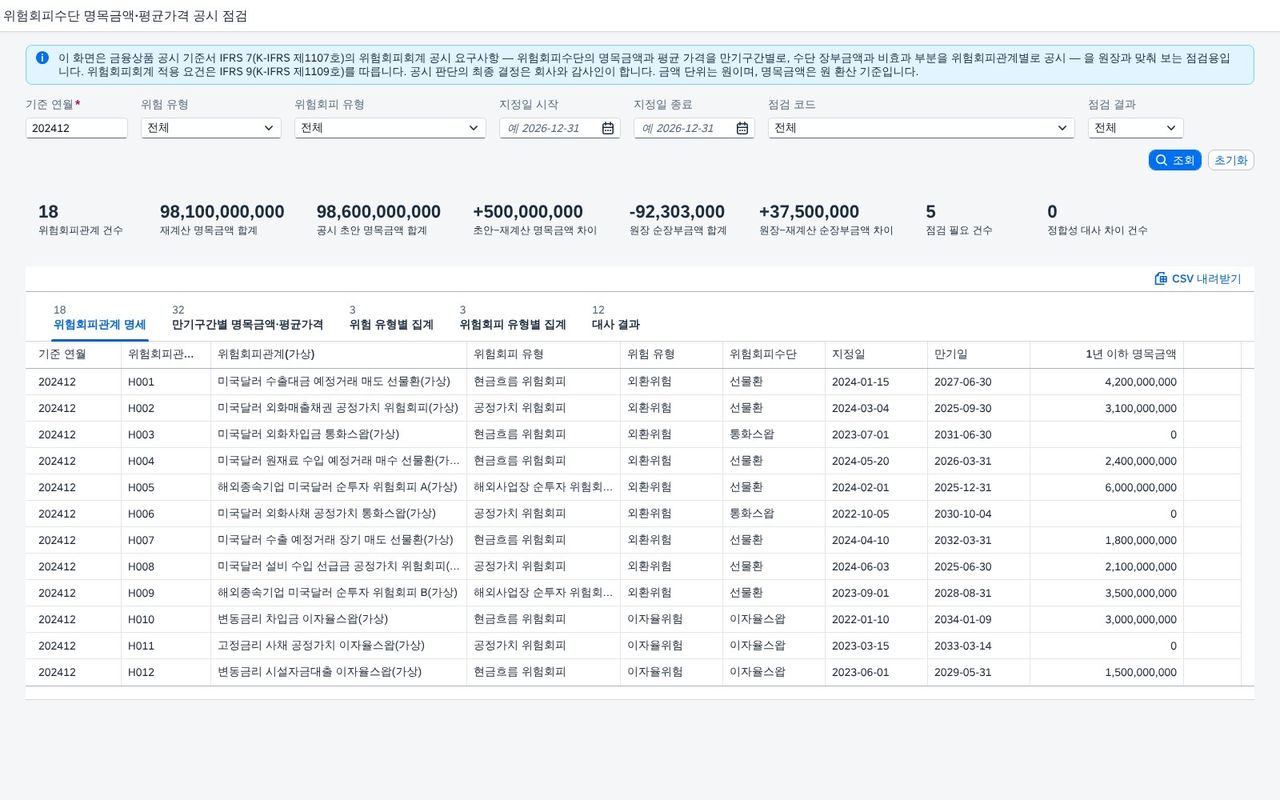Open the 점검 결과 dropdown
Screen dimensions: 1280x800
pos(1136,128)
